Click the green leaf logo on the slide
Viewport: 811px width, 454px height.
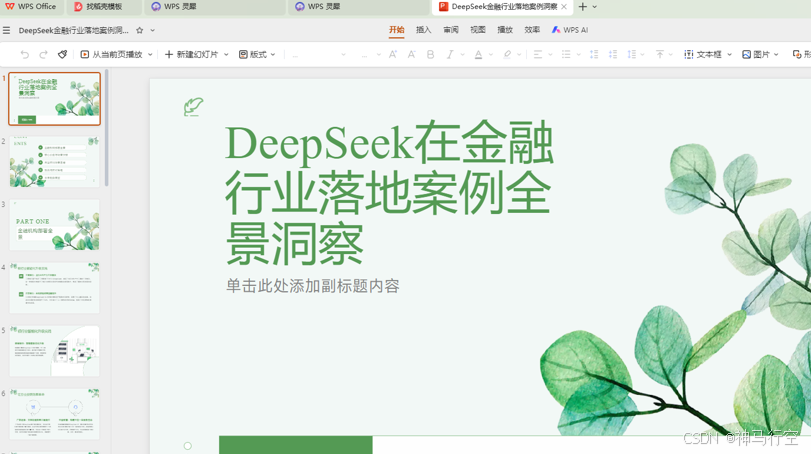click(x=193, y=107)
